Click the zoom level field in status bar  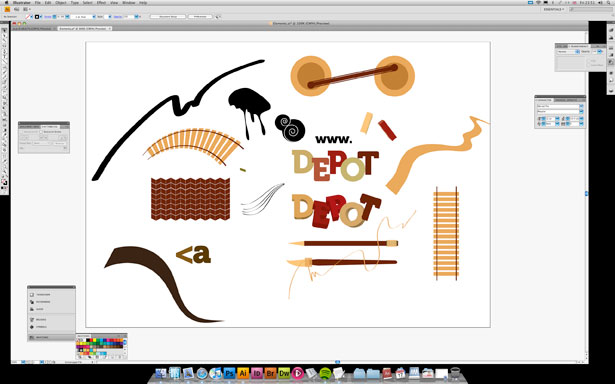[x=17, y=362]
